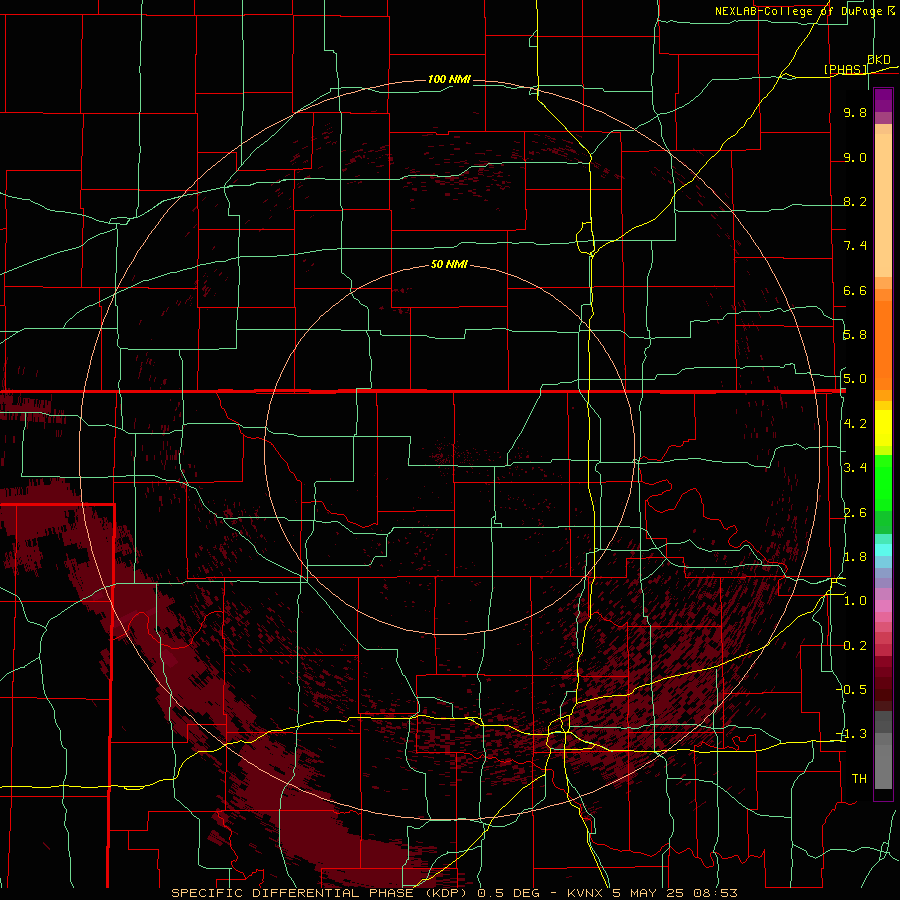
Task: Click the Specific Differential Phase KVNX caption
Action: 454,893
